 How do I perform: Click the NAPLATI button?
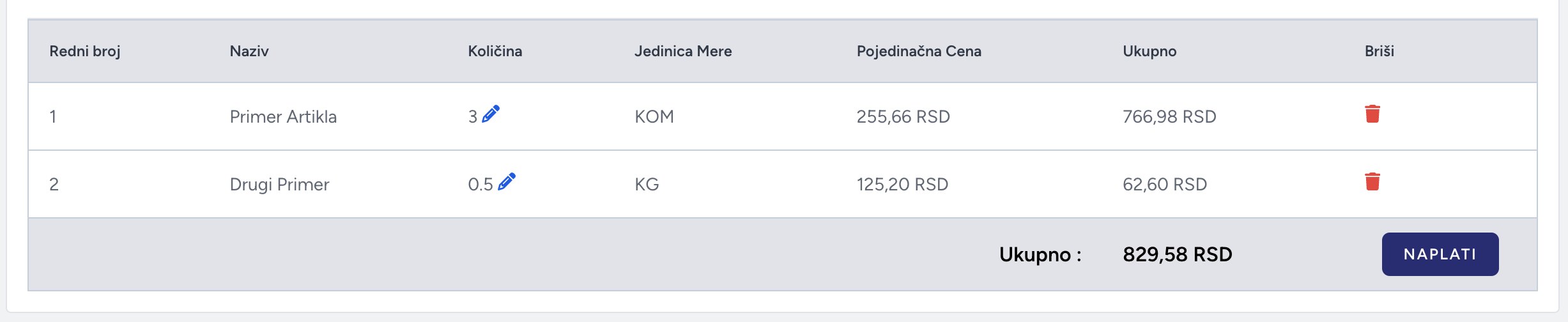pos(1440,254)
